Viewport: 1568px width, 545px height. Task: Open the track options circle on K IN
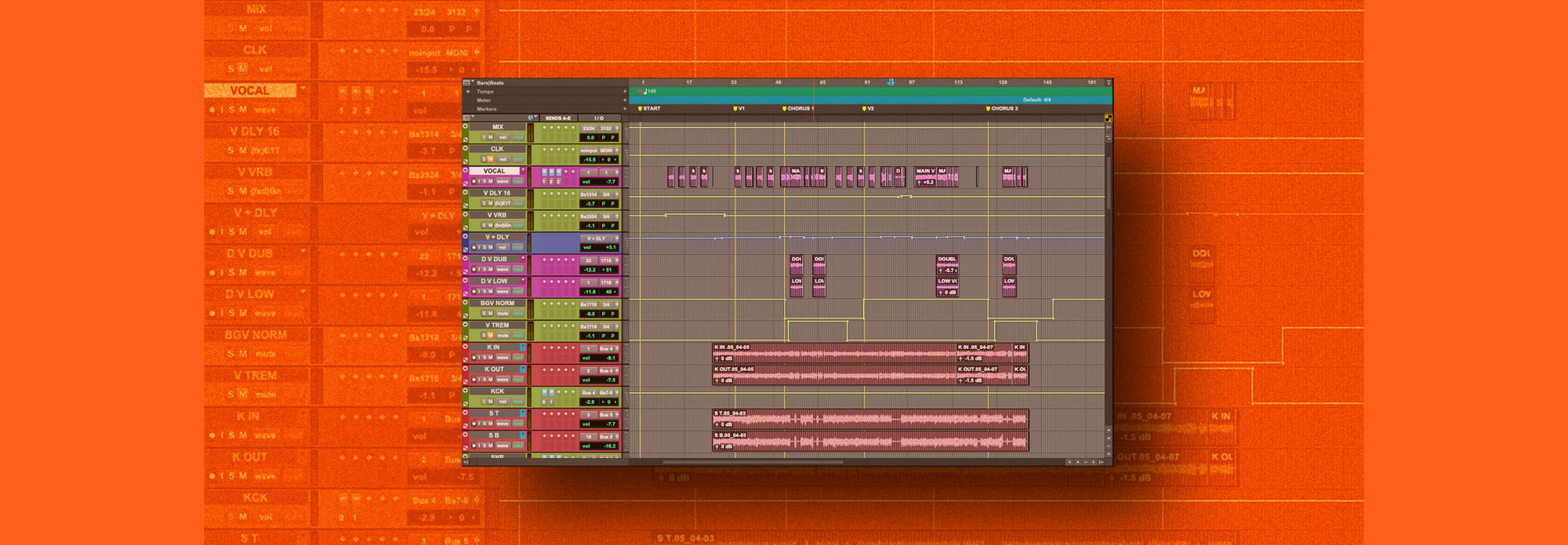point(465,346)
